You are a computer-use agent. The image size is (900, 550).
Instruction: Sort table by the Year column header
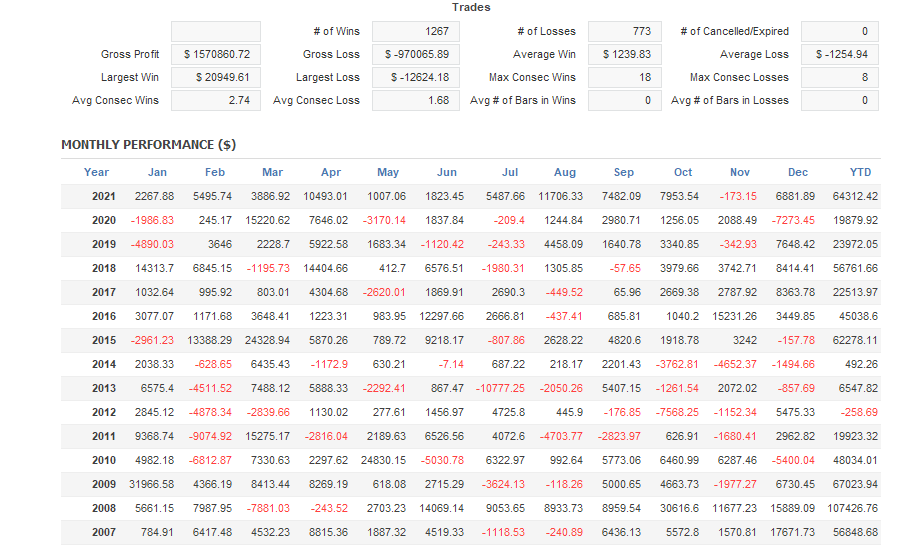pyautogui.click(x=97, y=172)
